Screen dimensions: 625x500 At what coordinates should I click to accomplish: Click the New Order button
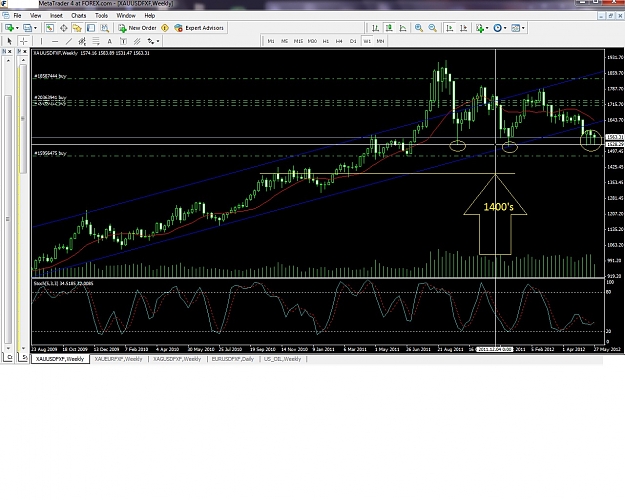(138, 28)
